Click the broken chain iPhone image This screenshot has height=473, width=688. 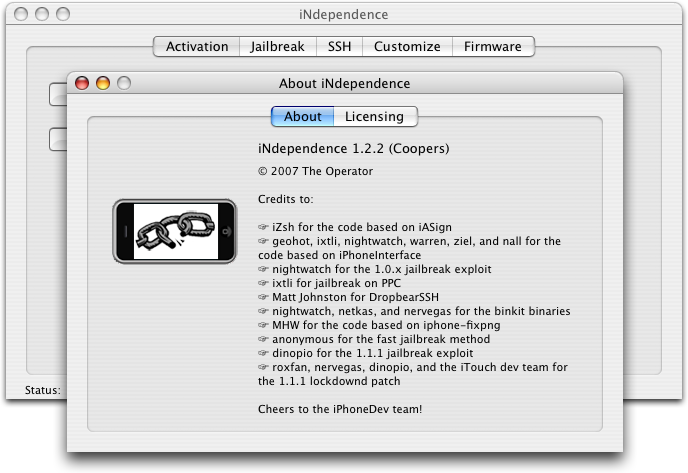pos(175,232)
